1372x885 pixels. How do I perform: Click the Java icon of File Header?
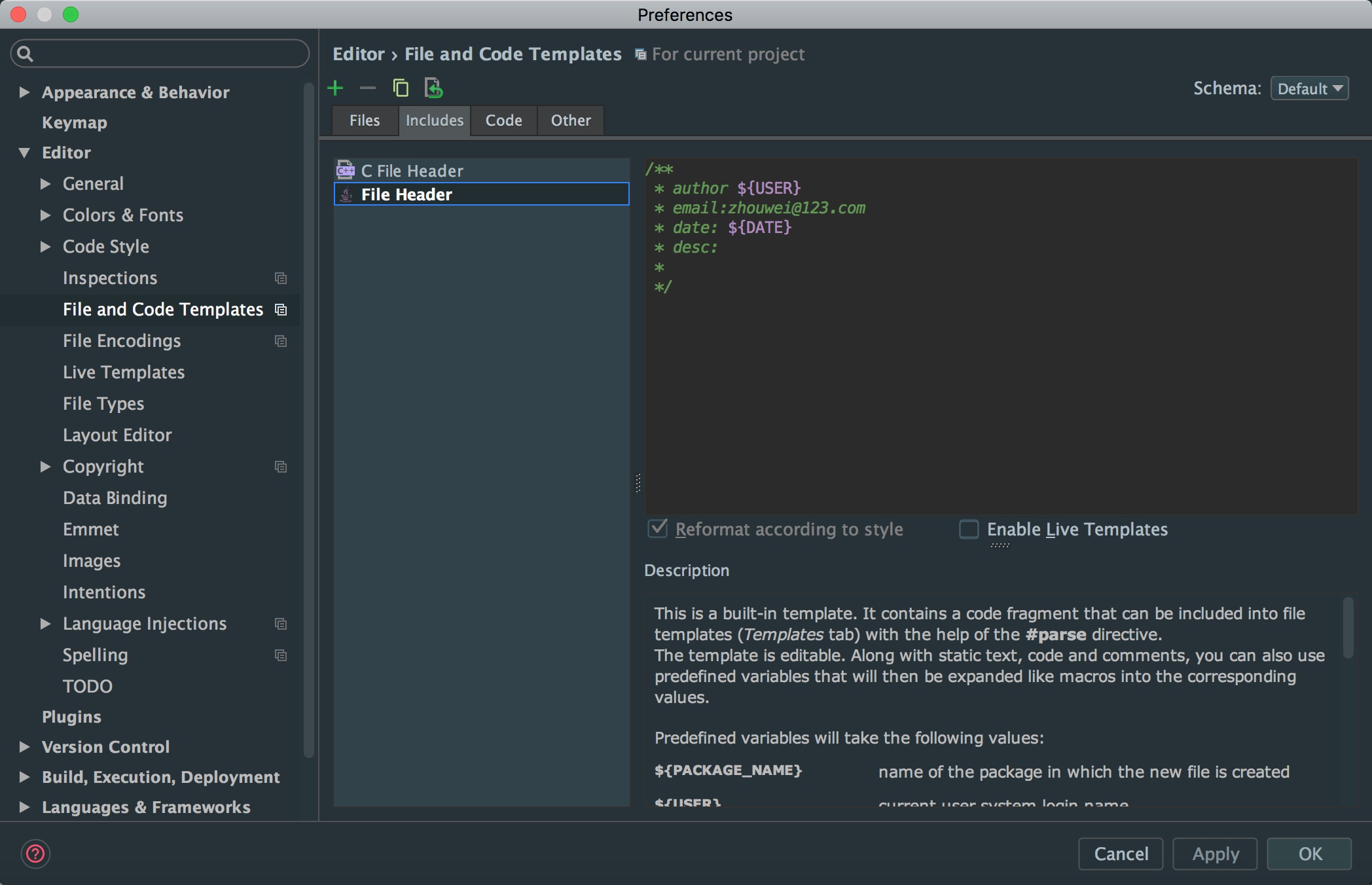pos(346,194)
